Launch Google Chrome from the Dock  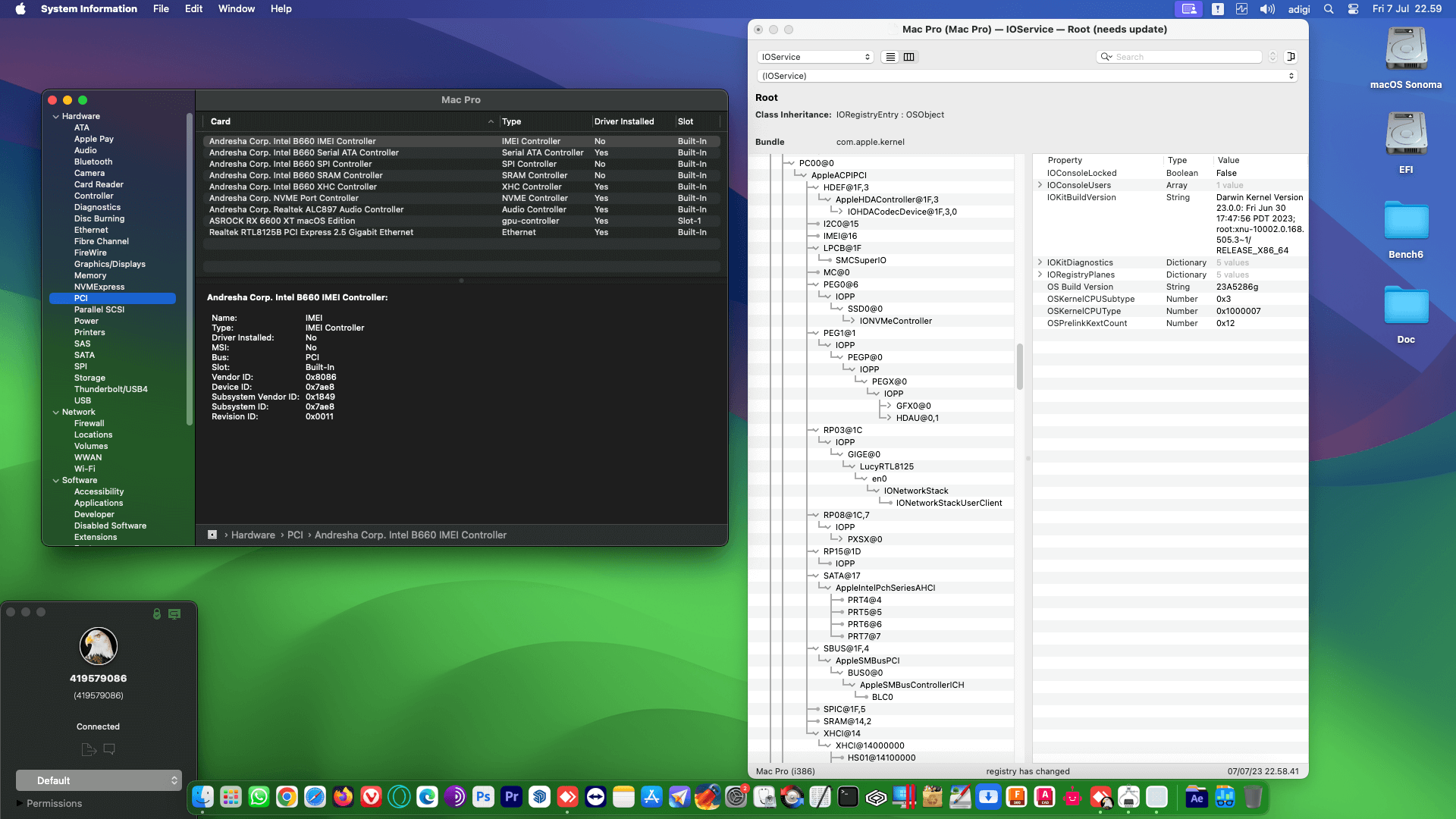(x=287, y=797)
